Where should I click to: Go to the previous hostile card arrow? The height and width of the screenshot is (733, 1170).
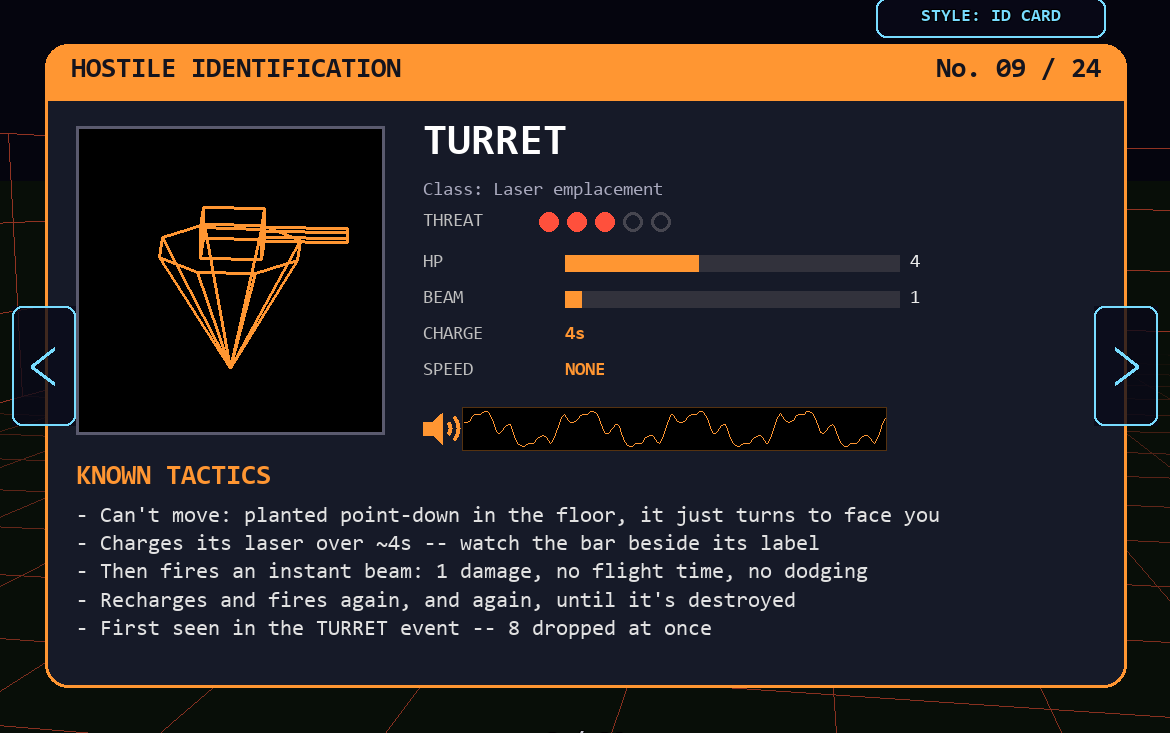[44, 366]
